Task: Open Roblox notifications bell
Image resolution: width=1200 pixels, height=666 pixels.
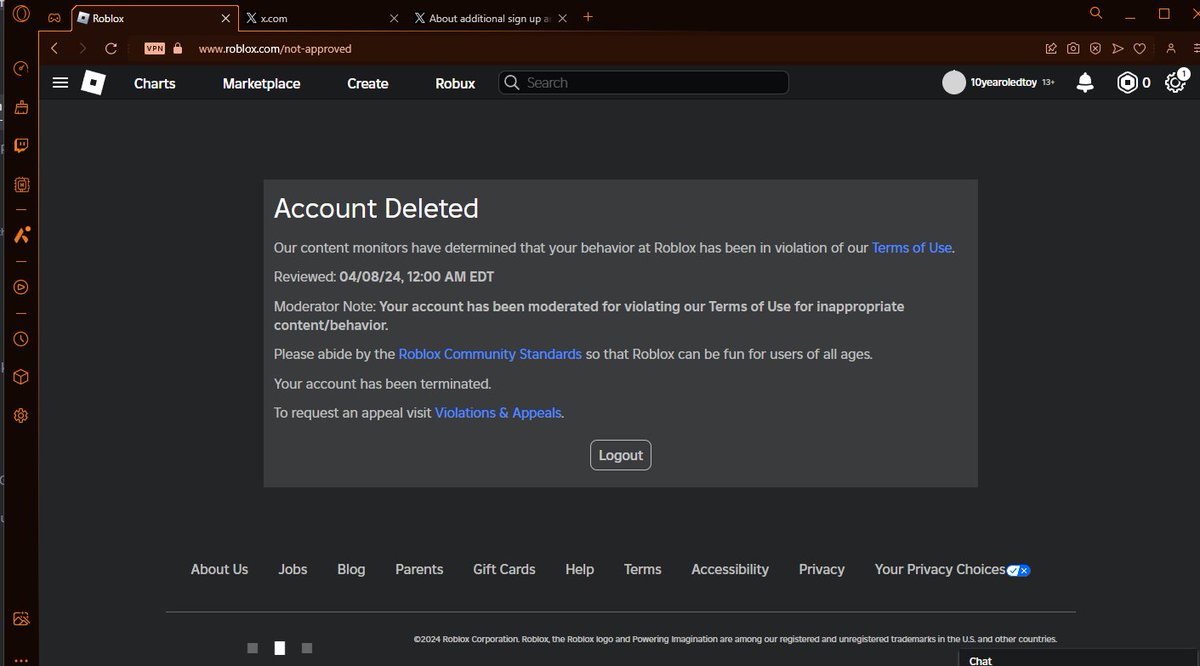Action: [1085, 83]
